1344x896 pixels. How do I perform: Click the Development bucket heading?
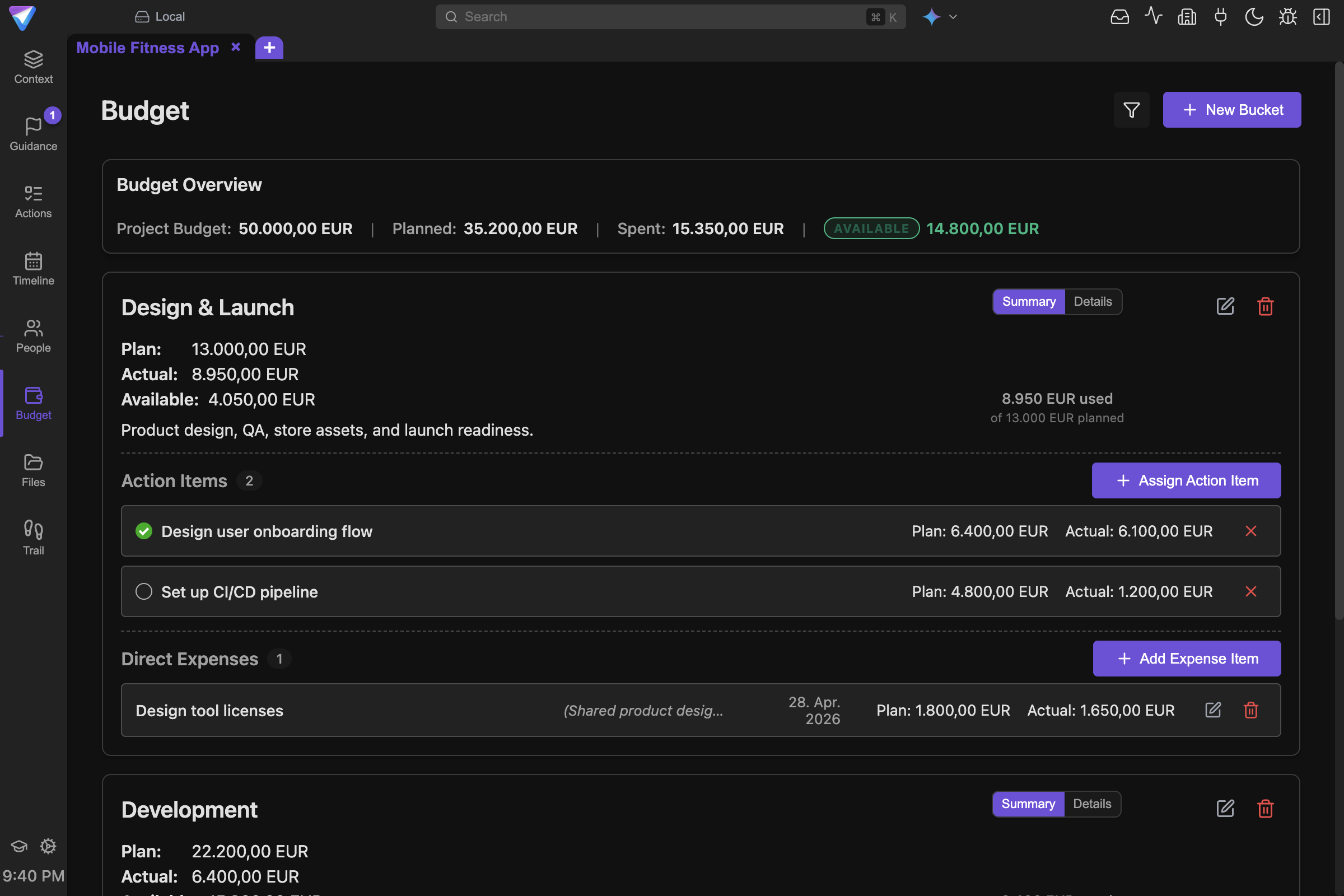(189, 810)
